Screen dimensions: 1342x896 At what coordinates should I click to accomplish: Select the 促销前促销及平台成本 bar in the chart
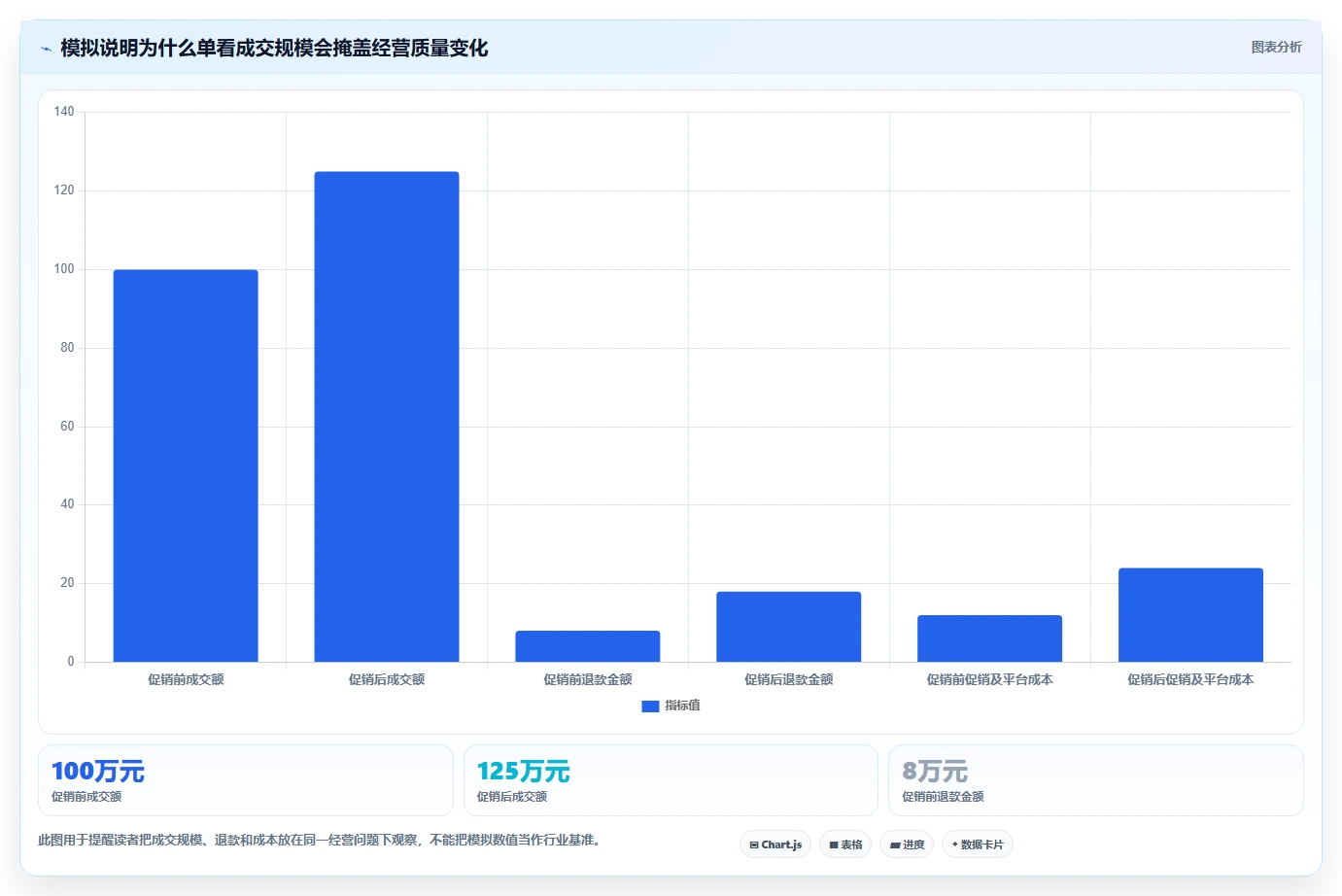point(989,638)
